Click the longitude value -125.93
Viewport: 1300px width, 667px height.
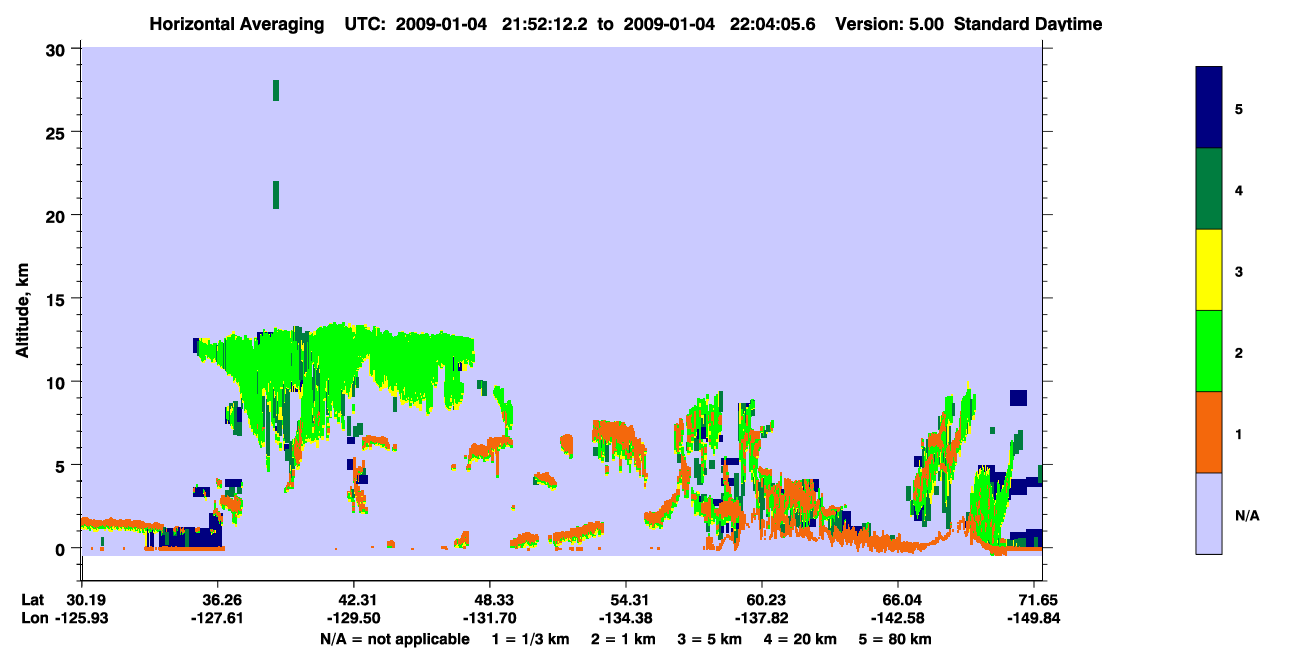point(82,619)
